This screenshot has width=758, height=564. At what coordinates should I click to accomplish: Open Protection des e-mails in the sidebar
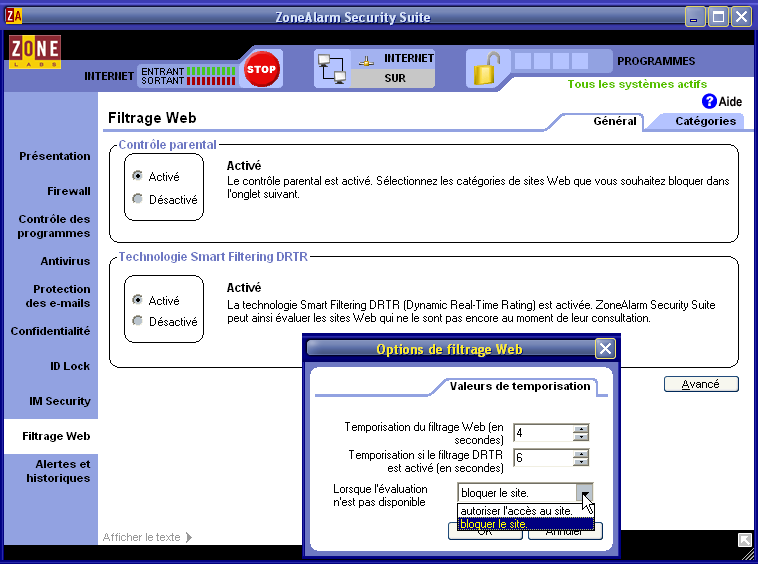pyautogui.click(x=58, y=296)
